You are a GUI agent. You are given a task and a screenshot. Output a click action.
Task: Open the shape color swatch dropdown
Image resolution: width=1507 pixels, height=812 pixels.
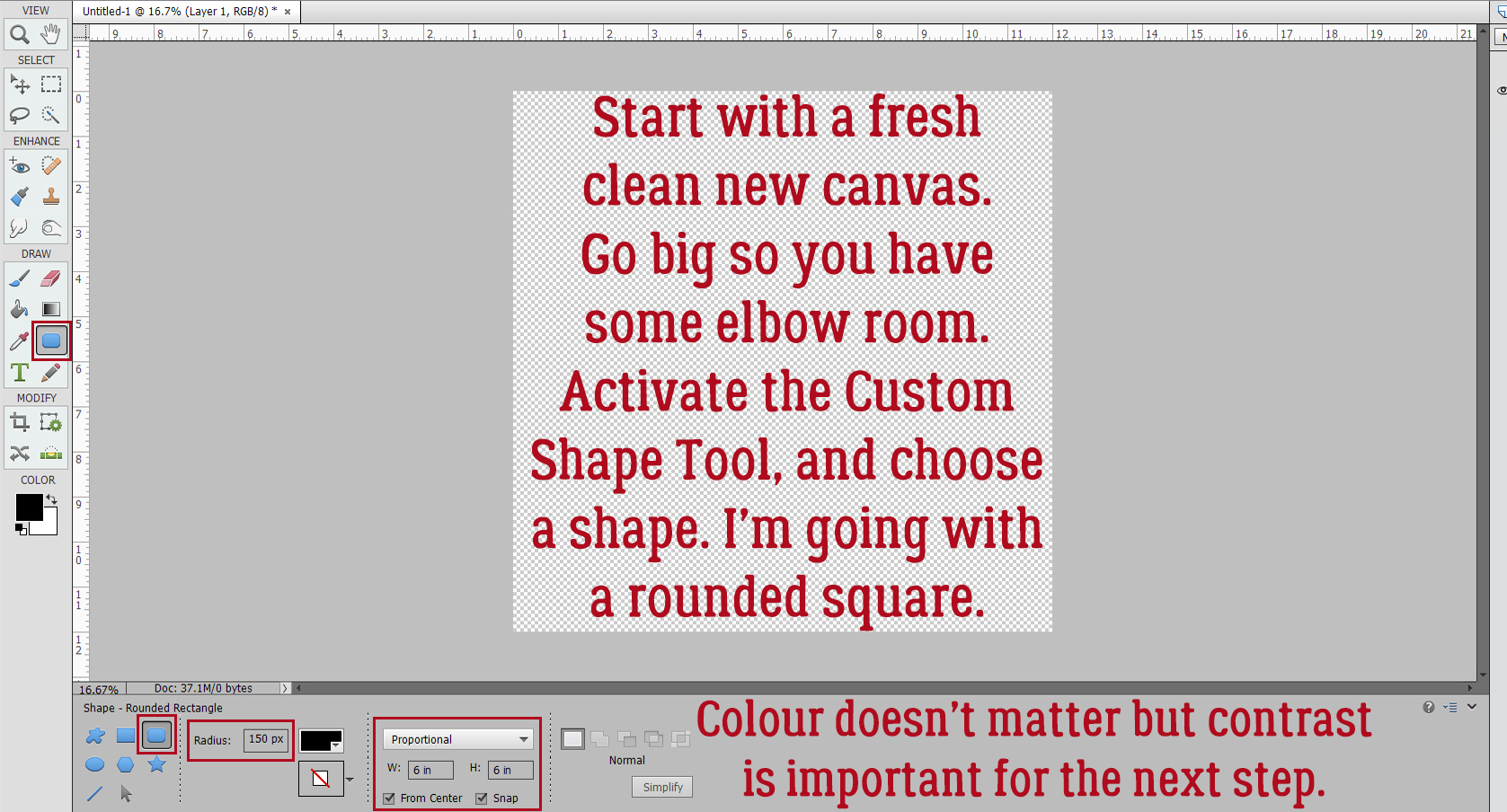(321, 741)
